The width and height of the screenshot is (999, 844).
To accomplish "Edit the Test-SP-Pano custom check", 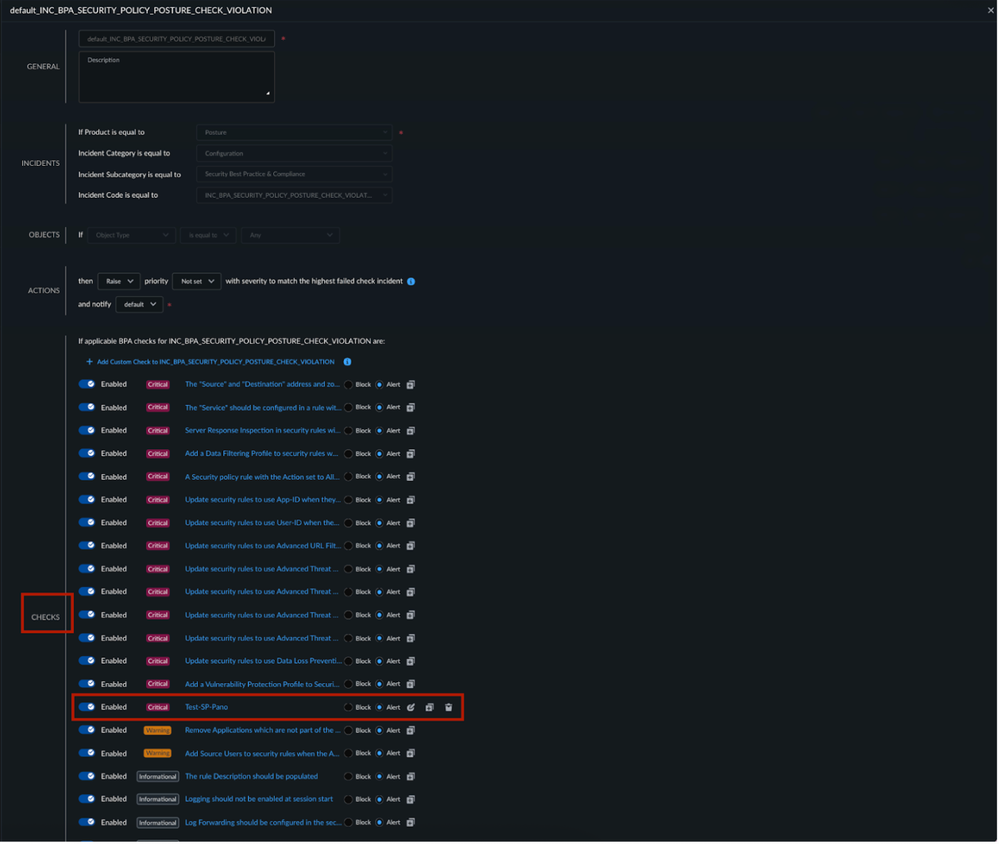I will [411, 708].
